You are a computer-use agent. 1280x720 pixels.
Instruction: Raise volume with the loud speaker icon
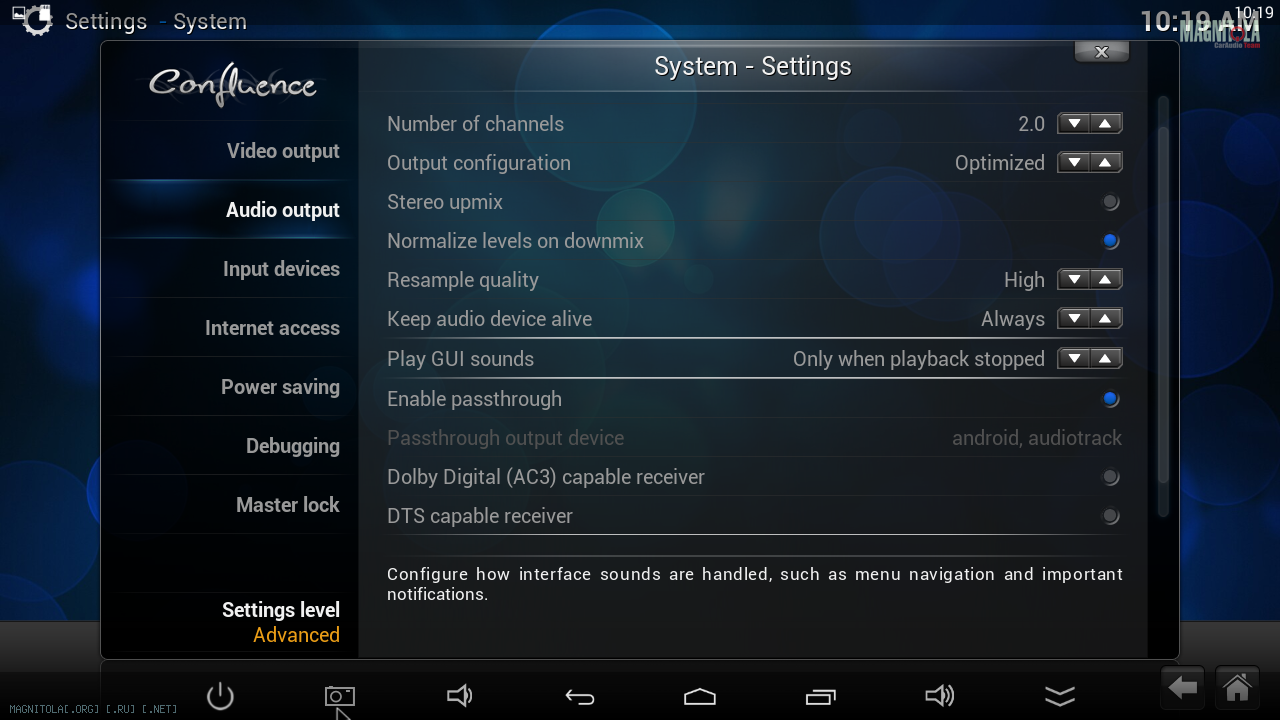pos(940,696)
